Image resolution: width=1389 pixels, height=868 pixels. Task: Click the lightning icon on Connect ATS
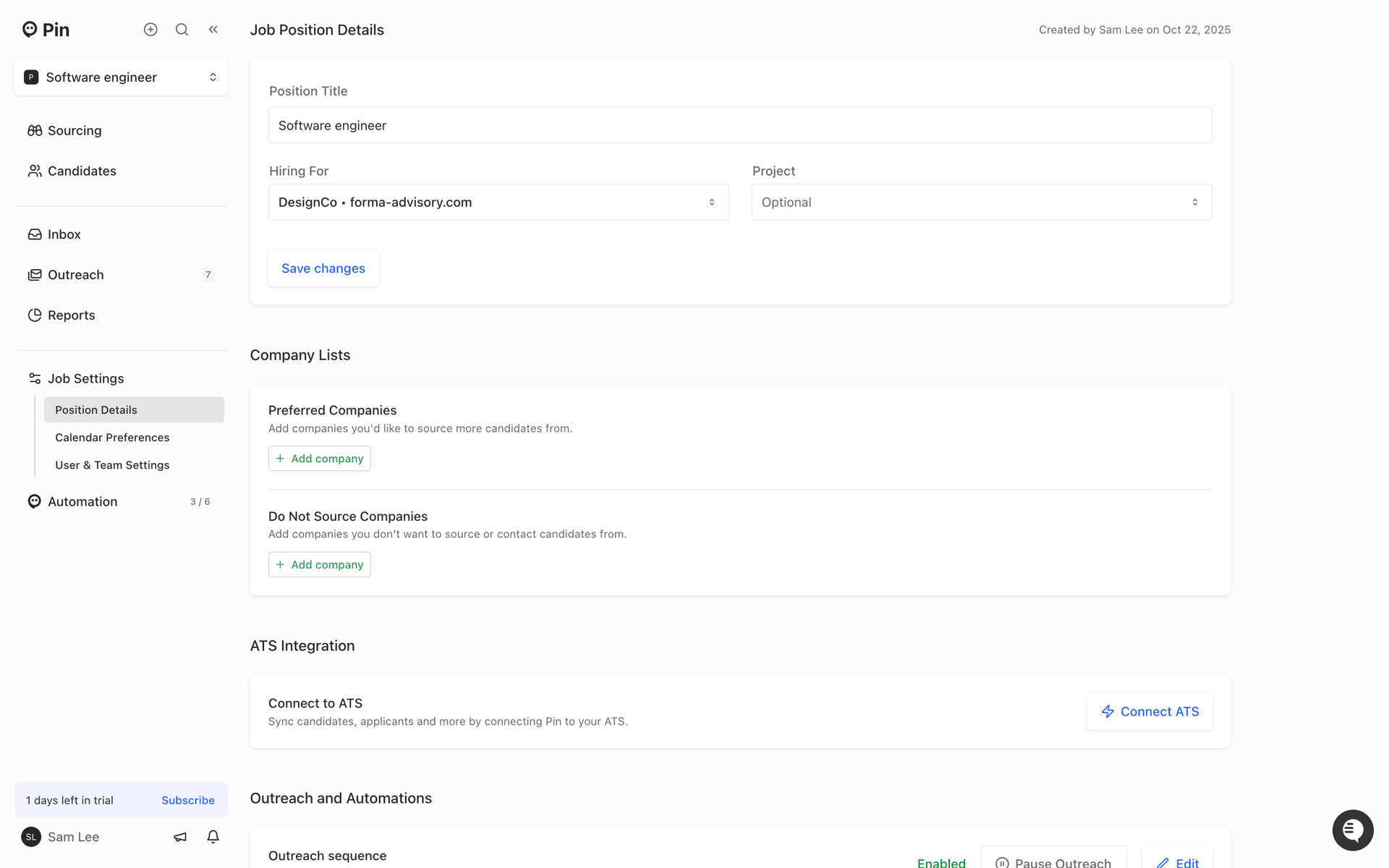pos(1108,712)
